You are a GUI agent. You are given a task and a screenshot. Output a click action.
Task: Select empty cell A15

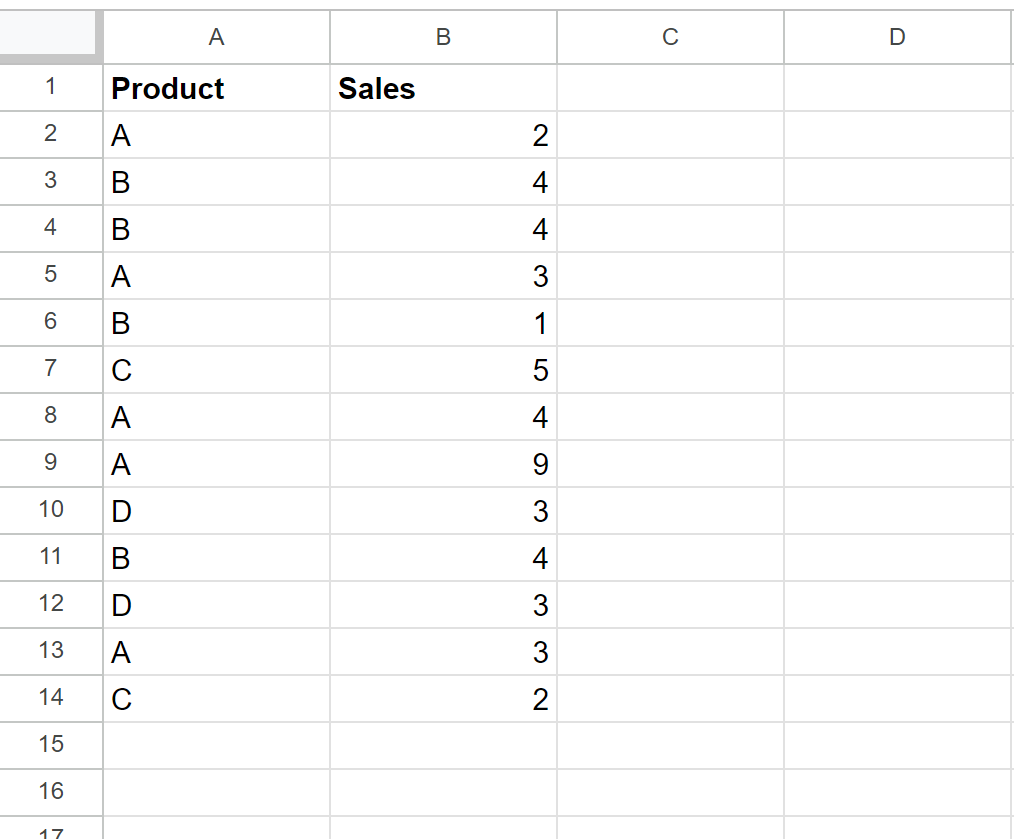click(217, 746)
